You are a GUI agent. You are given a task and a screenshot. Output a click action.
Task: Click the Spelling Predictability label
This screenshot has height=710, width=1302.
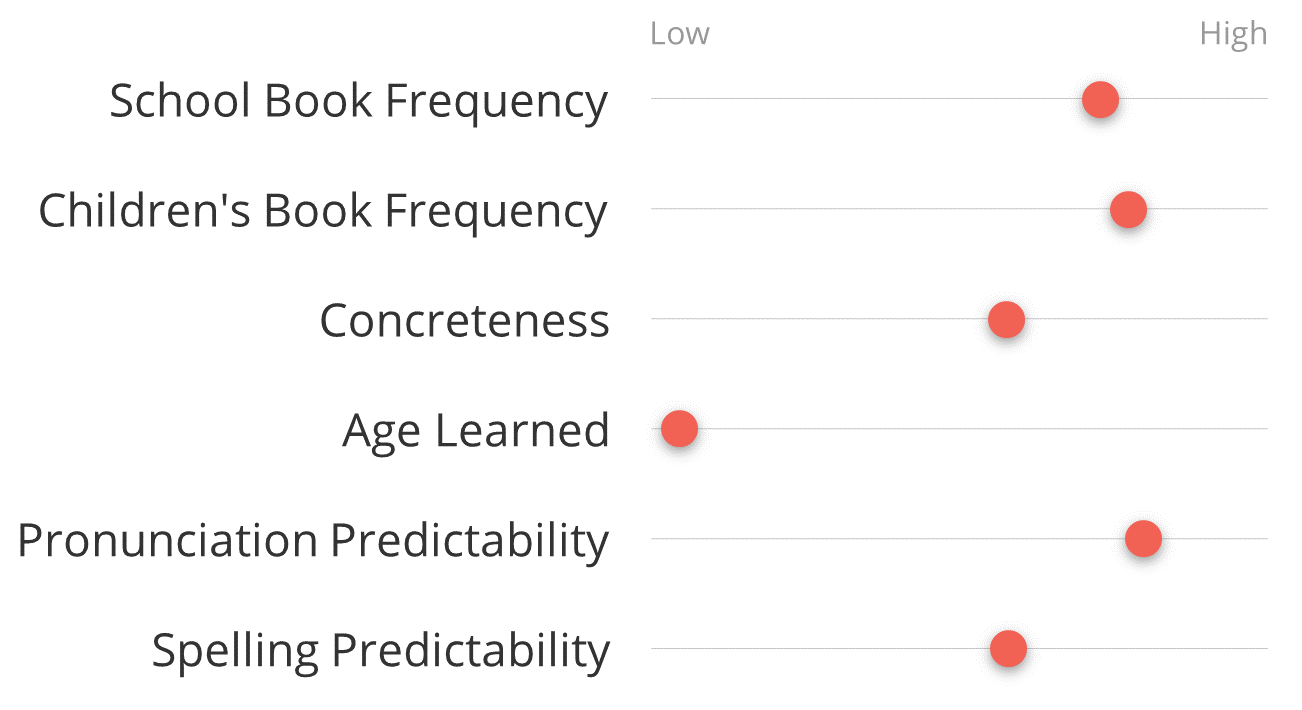[380, 652]
